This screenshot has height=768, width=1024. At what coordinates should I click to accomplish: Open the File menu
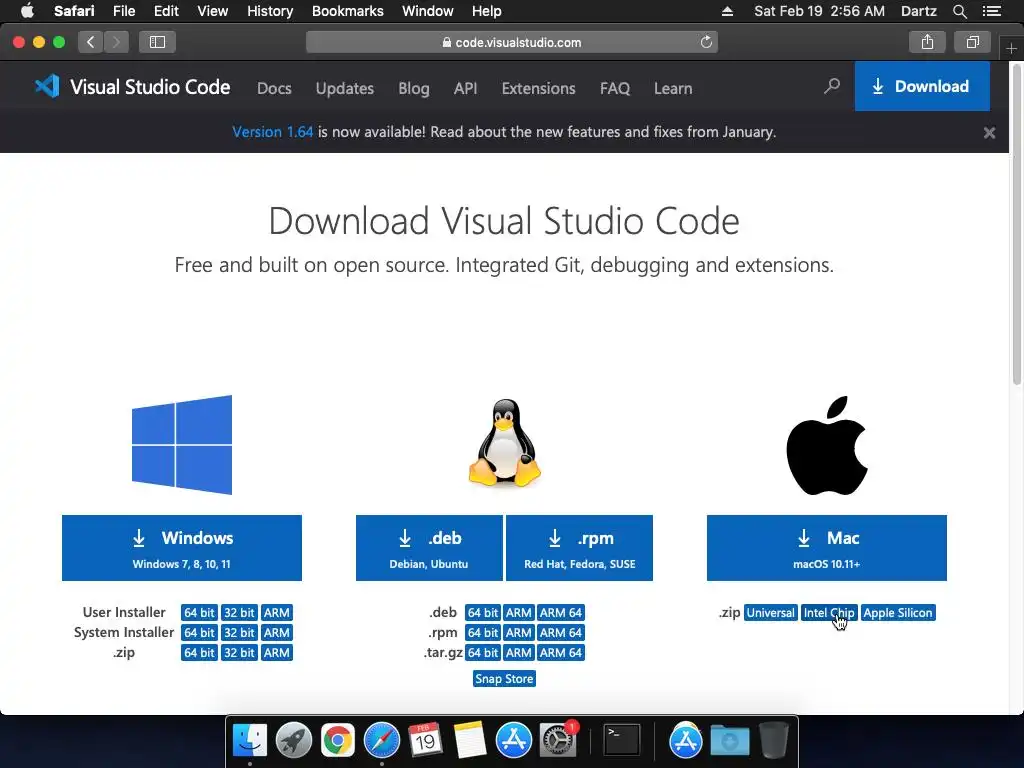click(x=123, y=11)
